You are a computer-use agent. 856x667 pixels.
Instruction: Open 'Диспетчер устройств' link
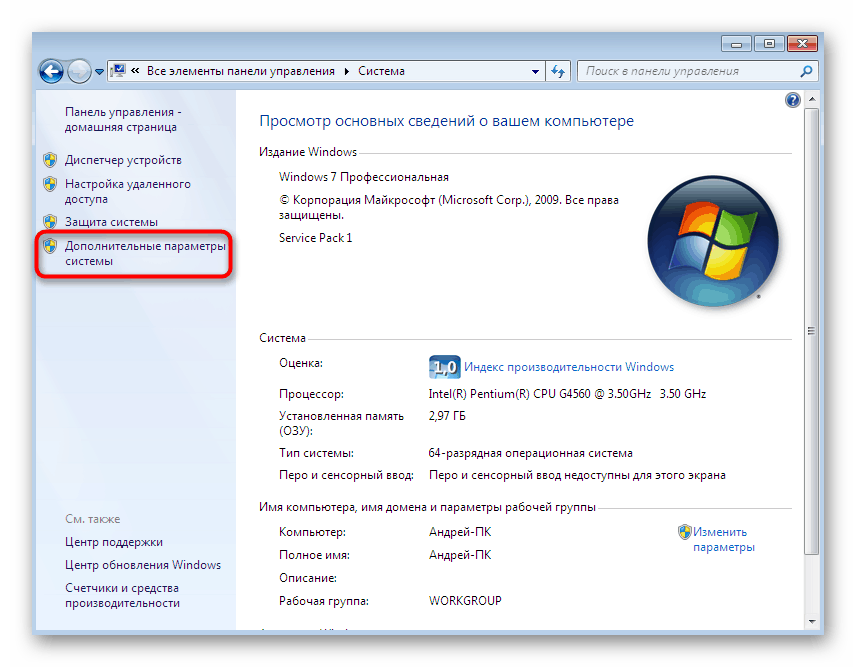(123, 160)
